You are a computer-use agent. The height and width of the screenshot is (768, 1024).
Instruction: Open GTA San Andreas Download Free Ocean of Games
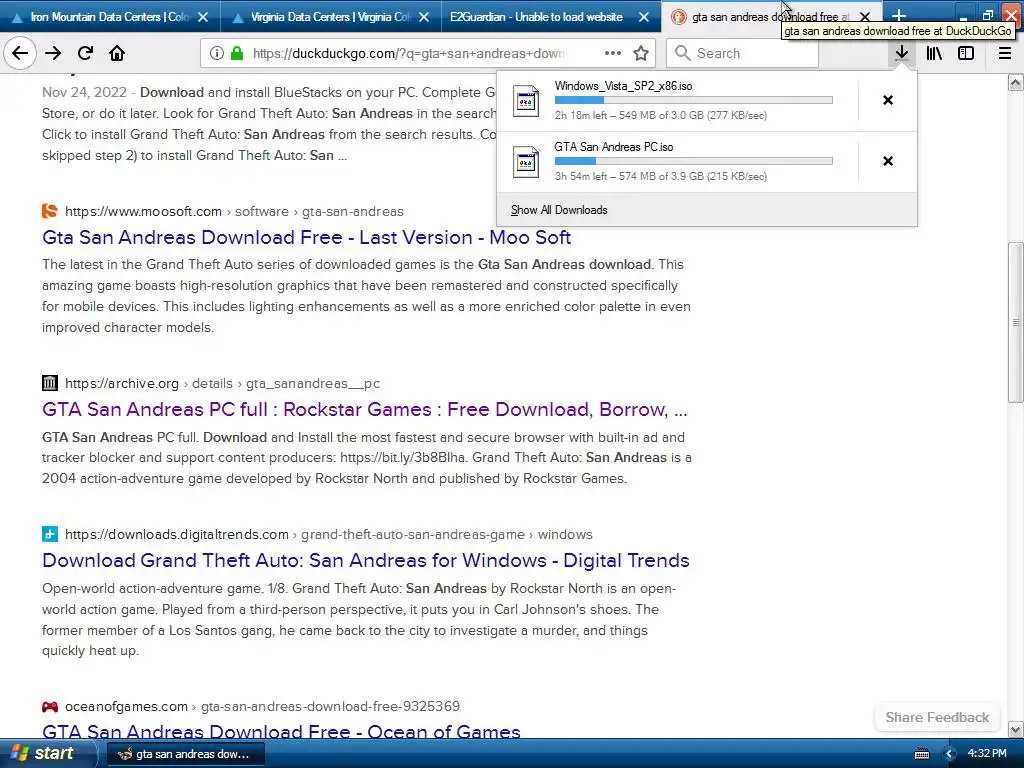click(281, 731)
